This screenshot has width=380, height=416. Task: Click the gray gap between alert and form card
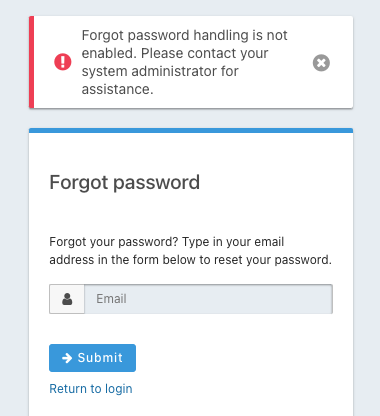pyautogui.click(x=191, y=118)
